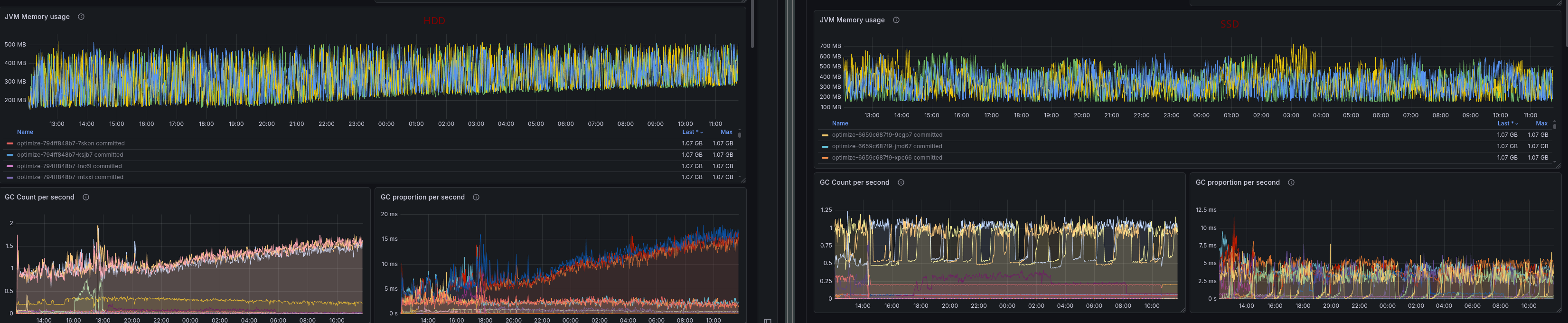Open right JVM Memory usage panel title menu
Viewport: 1568px width, 323px height.
coord(852,20)
